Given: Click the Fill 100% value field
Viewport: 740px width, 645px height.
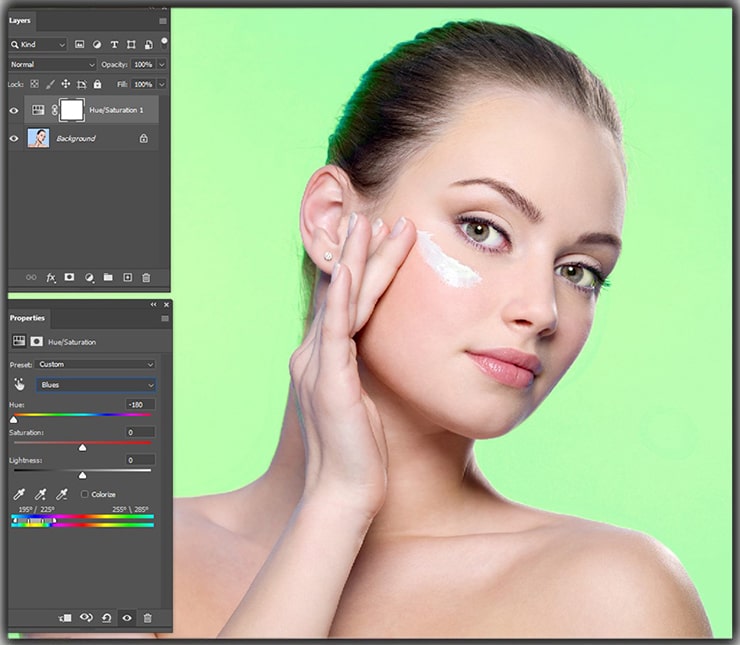Looking at the screenshot, I should (x=143, y=84).
